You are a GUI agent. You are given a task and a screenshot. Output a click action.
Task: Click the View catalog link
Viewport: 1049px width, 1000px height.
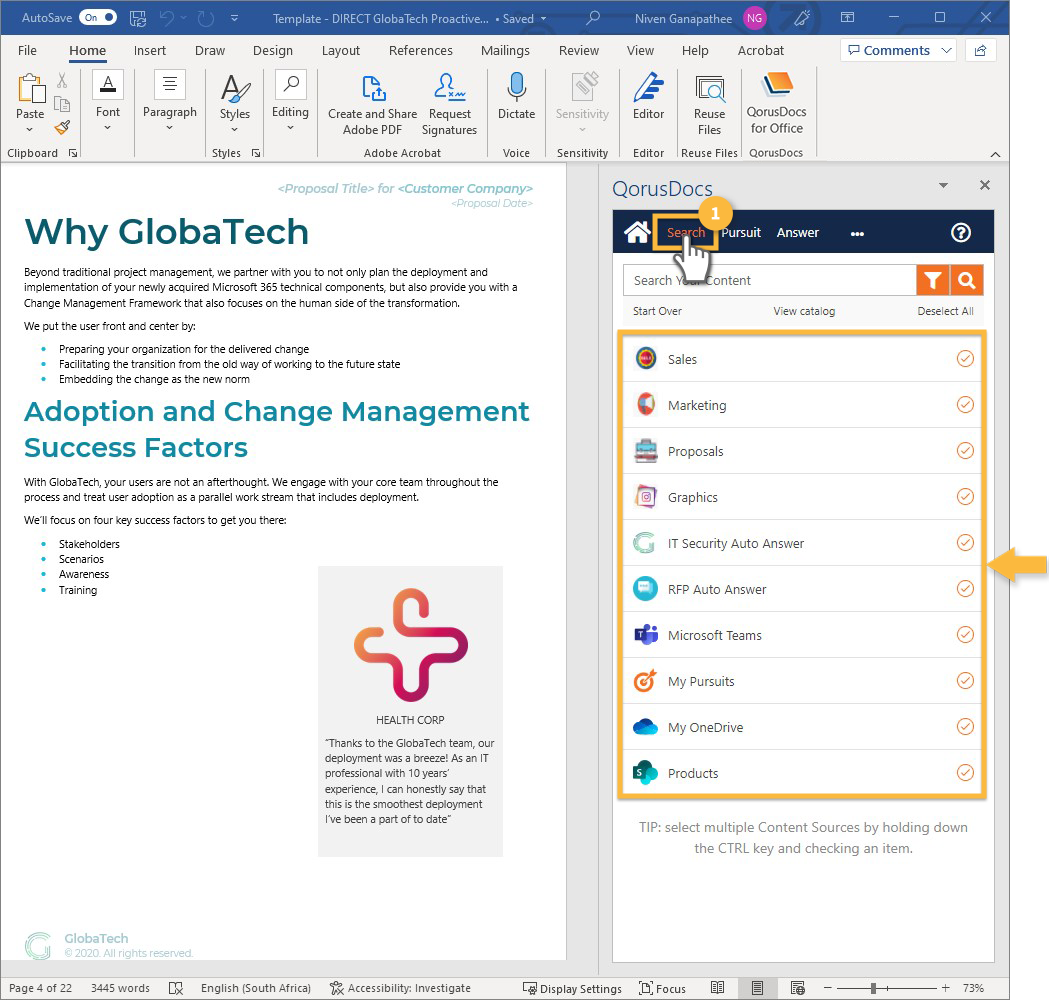pyautogui.click(x=804, y=311)
